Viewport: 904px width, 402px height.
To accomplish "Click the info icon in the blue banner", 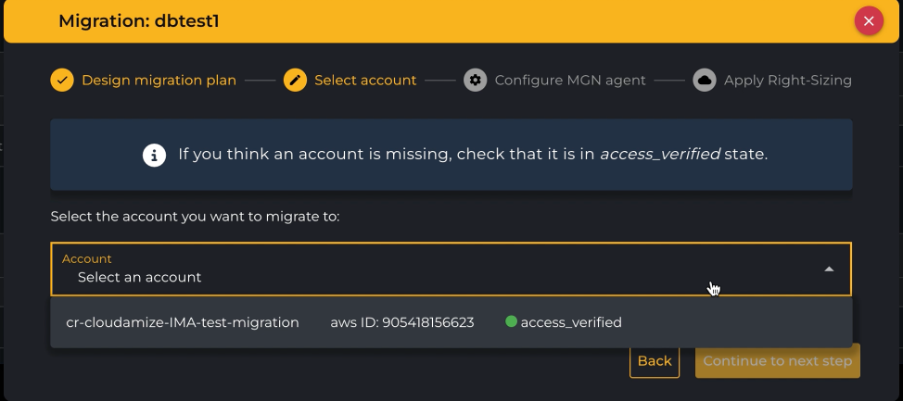I will click(153, 155).
